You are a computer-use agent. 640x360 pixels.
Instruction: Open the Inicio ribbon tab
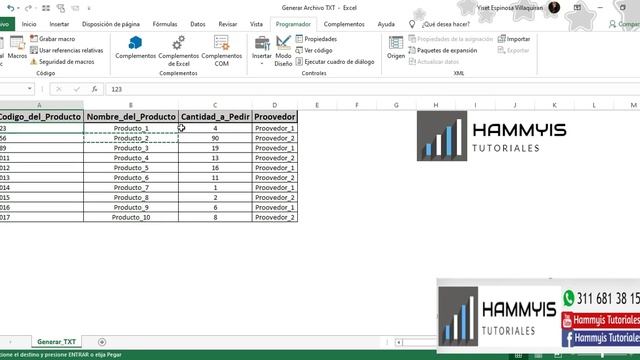pos(29,24)
